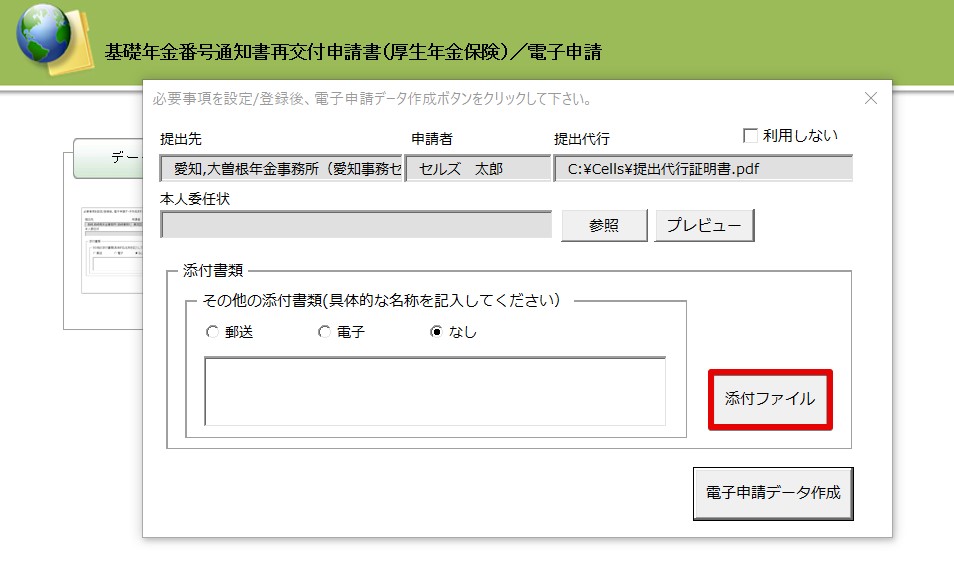Screen dimensions: 954x564
Task: Click the empty 本人委任状 path field
Action: [x=356, y=225]
